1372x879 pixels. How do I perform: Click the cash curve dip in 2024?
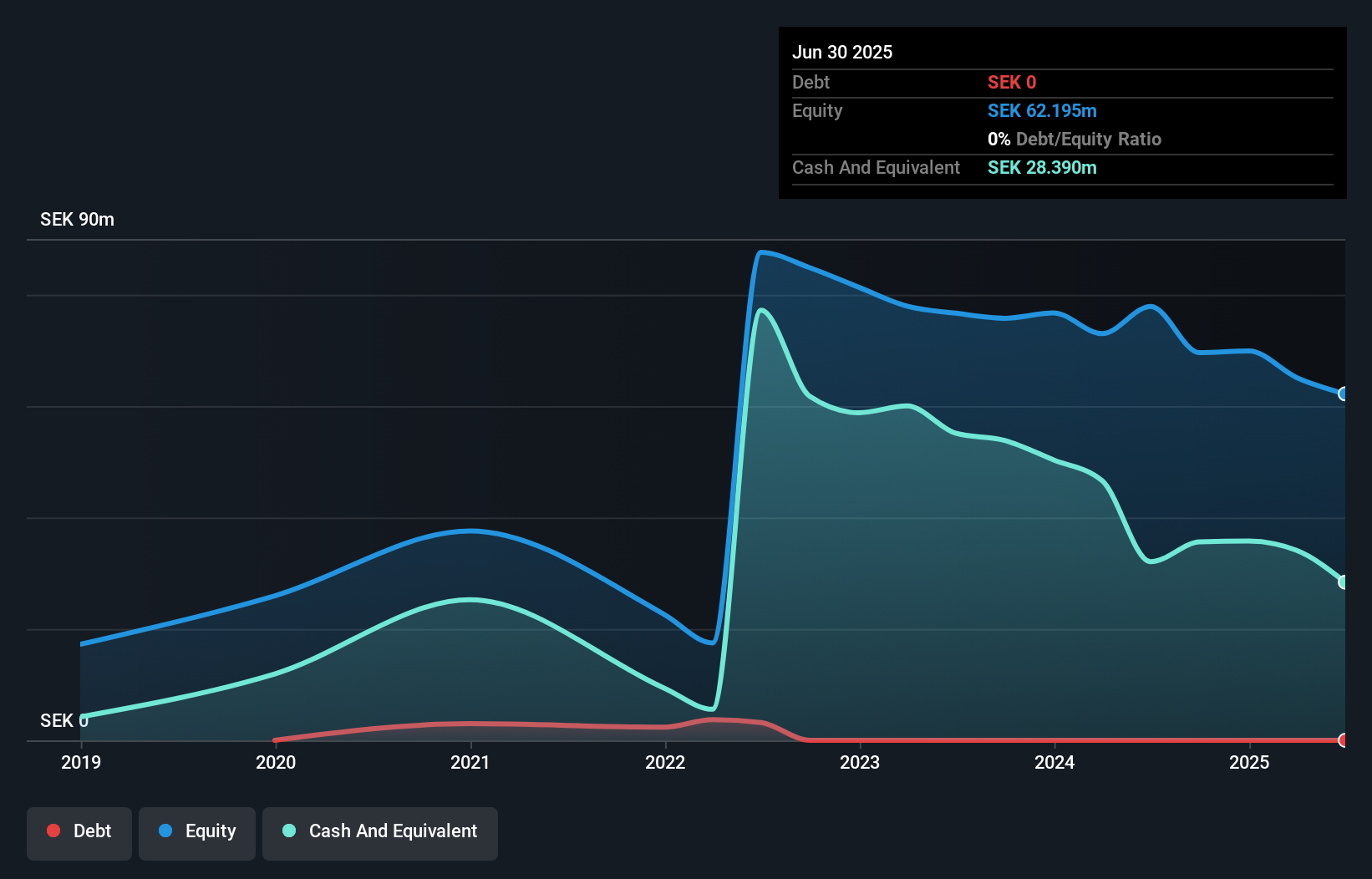pyautogui.click(x=1151, y=561)
